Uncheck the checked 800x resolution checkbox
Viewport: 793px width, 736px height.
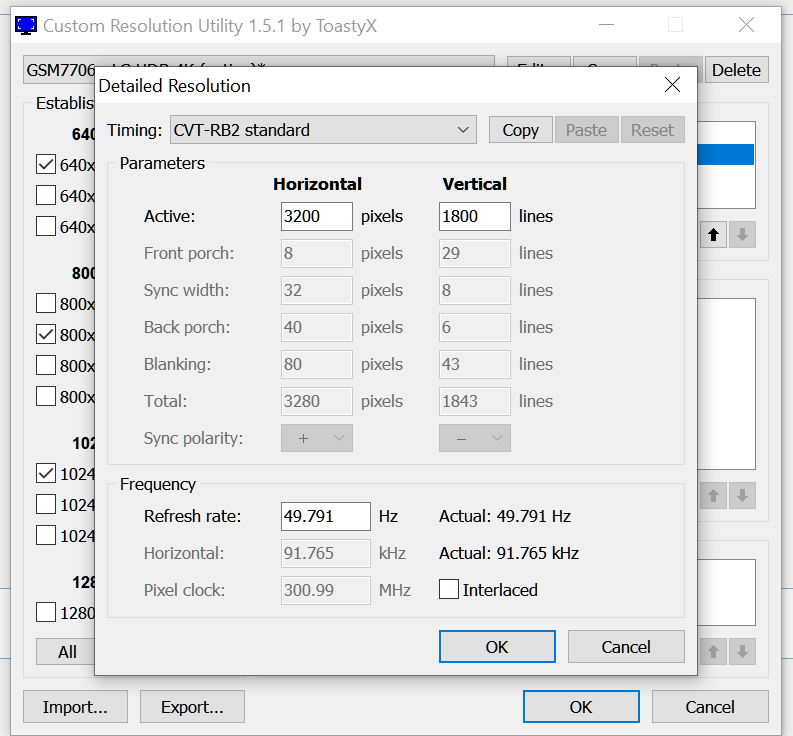46,334
